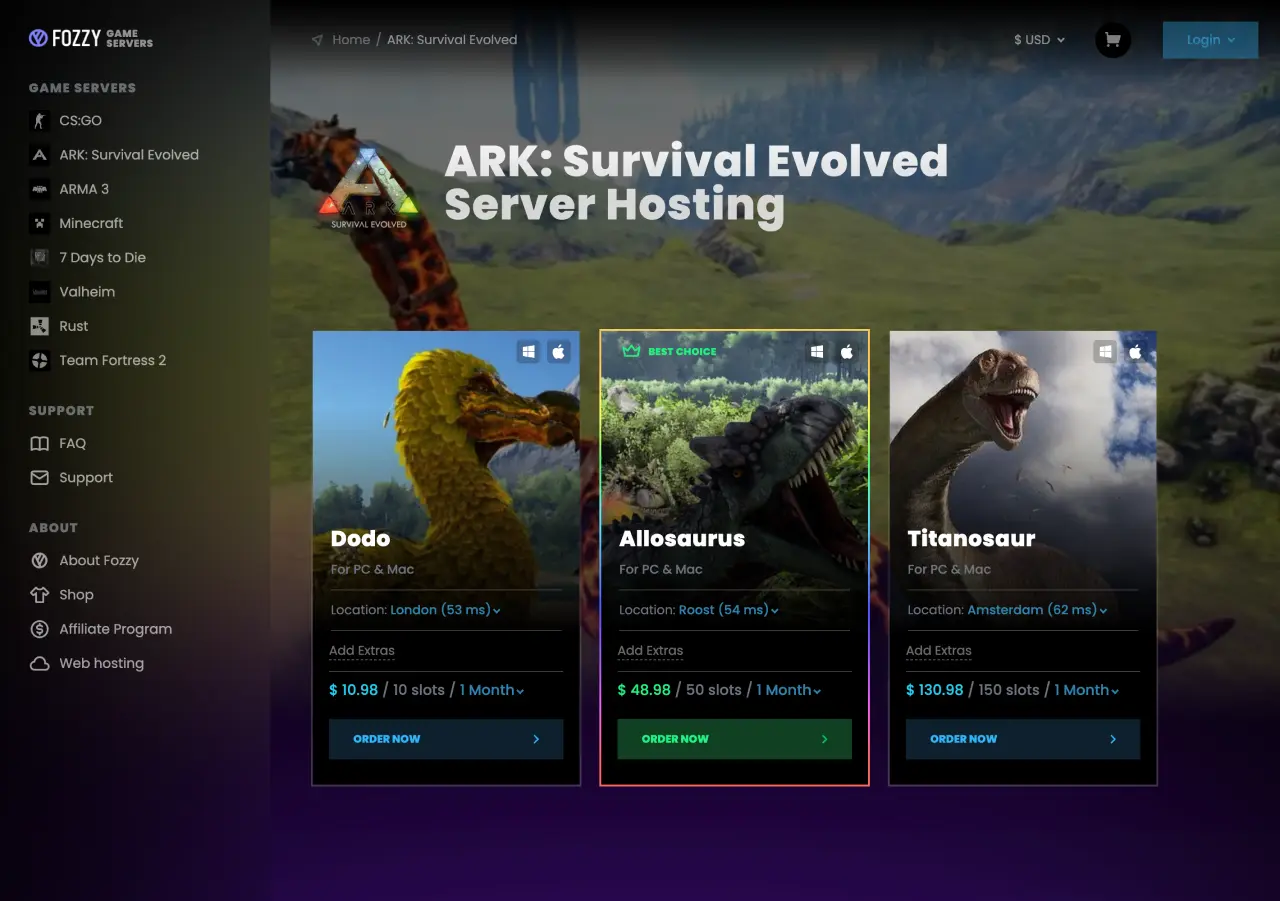
Task: Click the $ 10.98 price text
Action: (354, 690)
